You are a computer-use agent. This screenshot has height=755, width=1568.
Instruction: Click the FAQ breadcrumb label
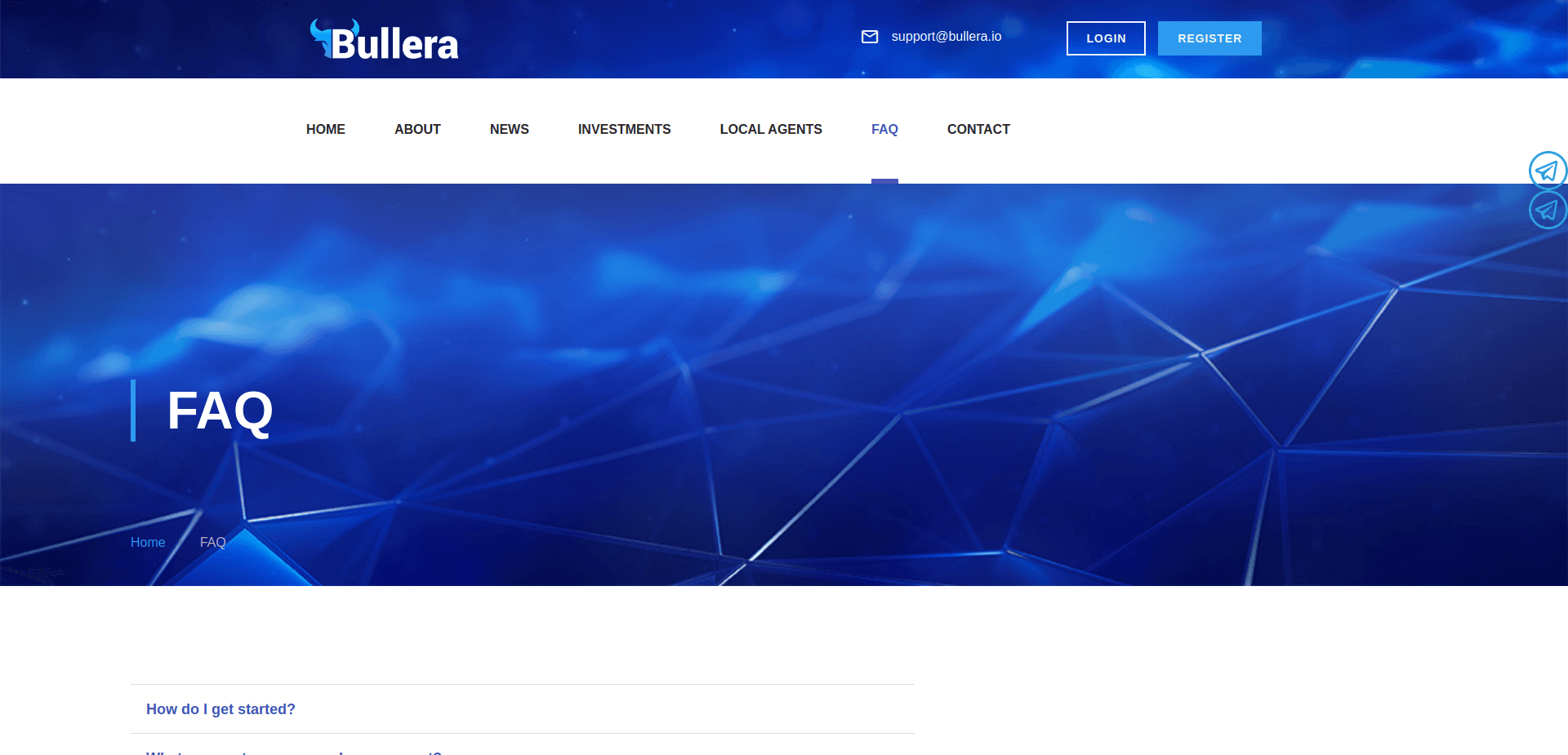coord(212,542)
